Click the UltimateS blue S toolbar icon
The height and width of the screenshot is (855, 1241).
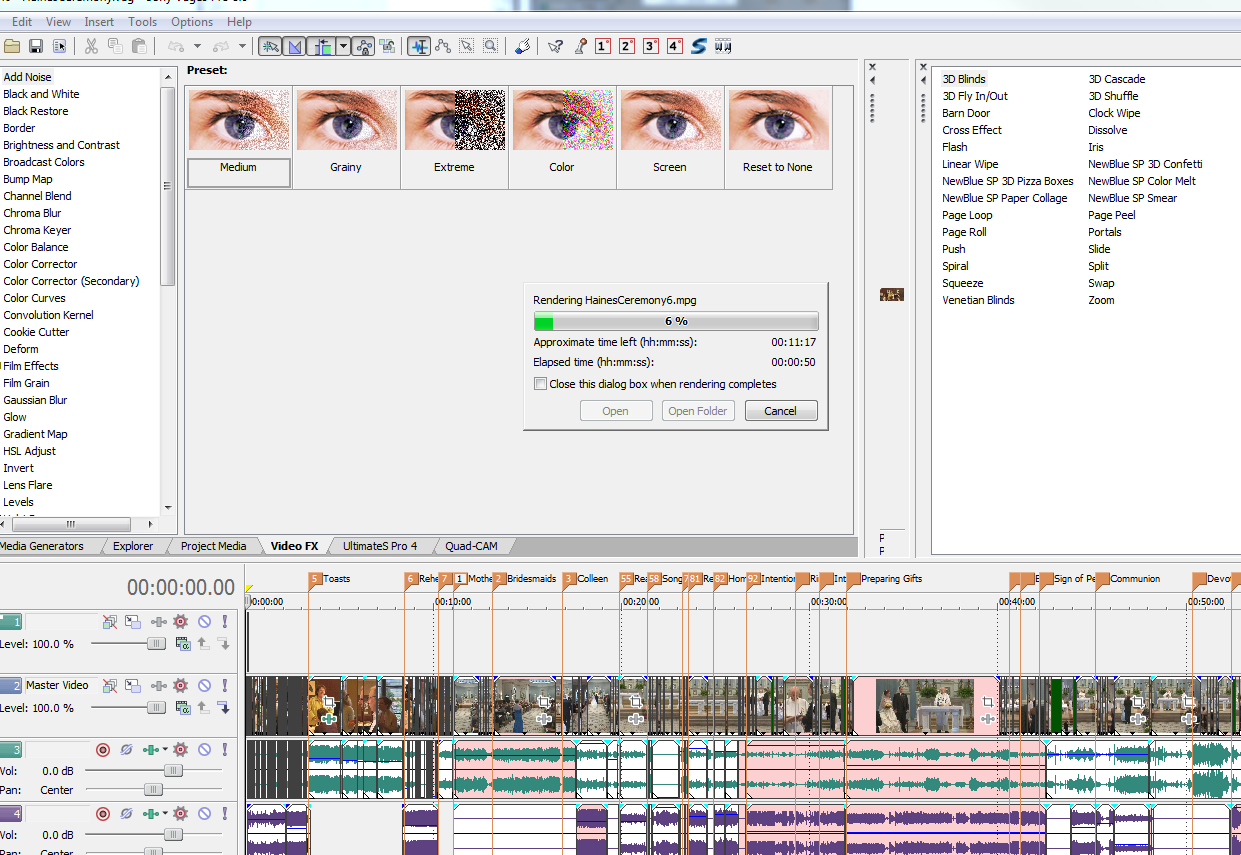pos(698,46)
